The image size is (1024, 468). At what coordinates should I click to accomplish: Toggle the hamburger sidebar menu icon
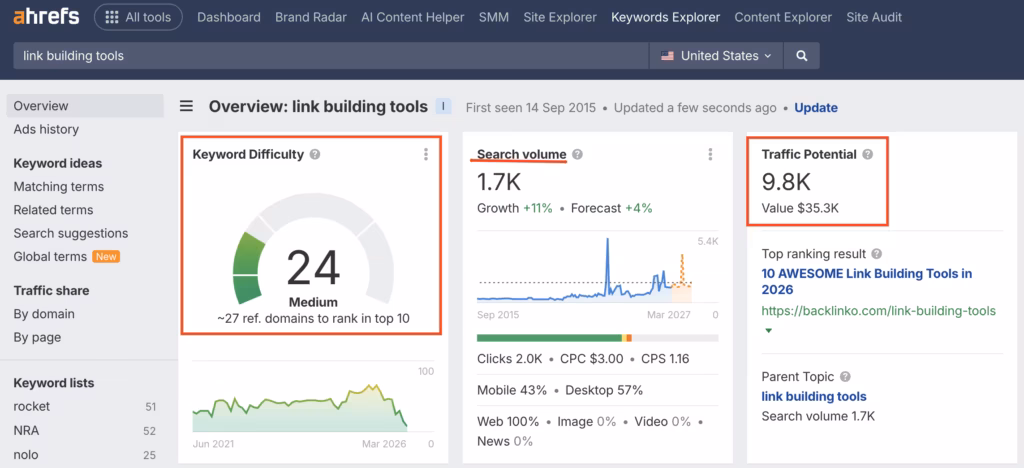(187, 106)
